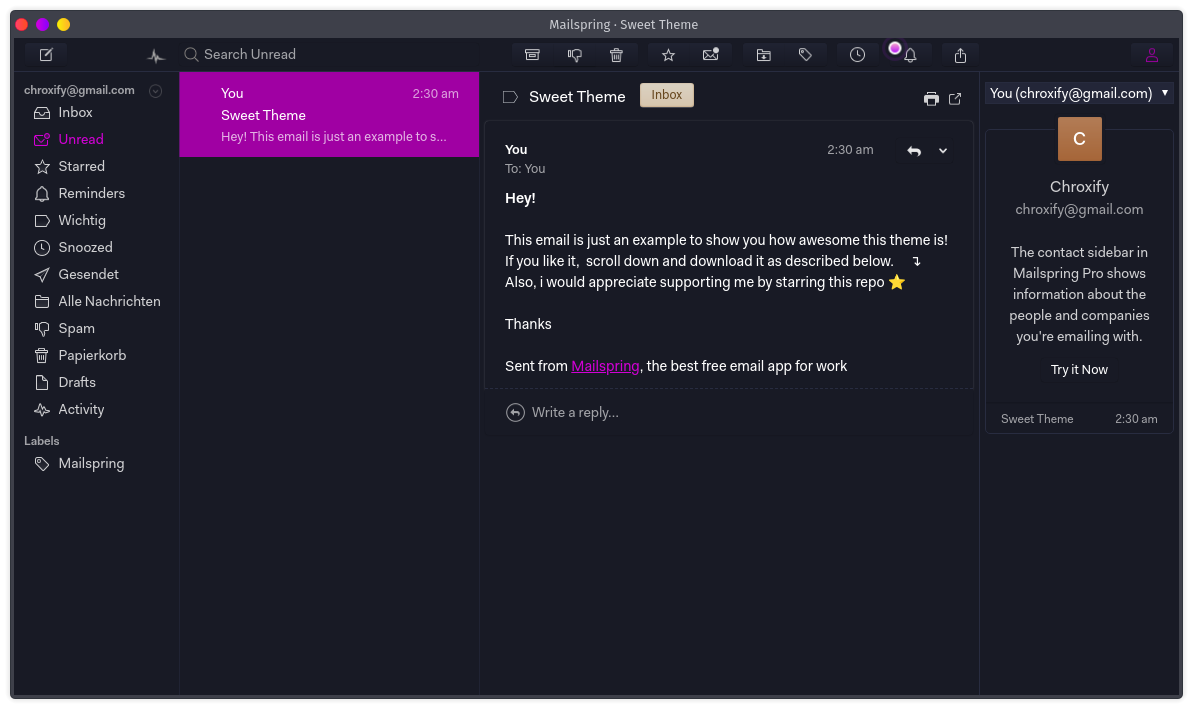
Task: Pop the thread out into a new window
Action: point(955,99)
